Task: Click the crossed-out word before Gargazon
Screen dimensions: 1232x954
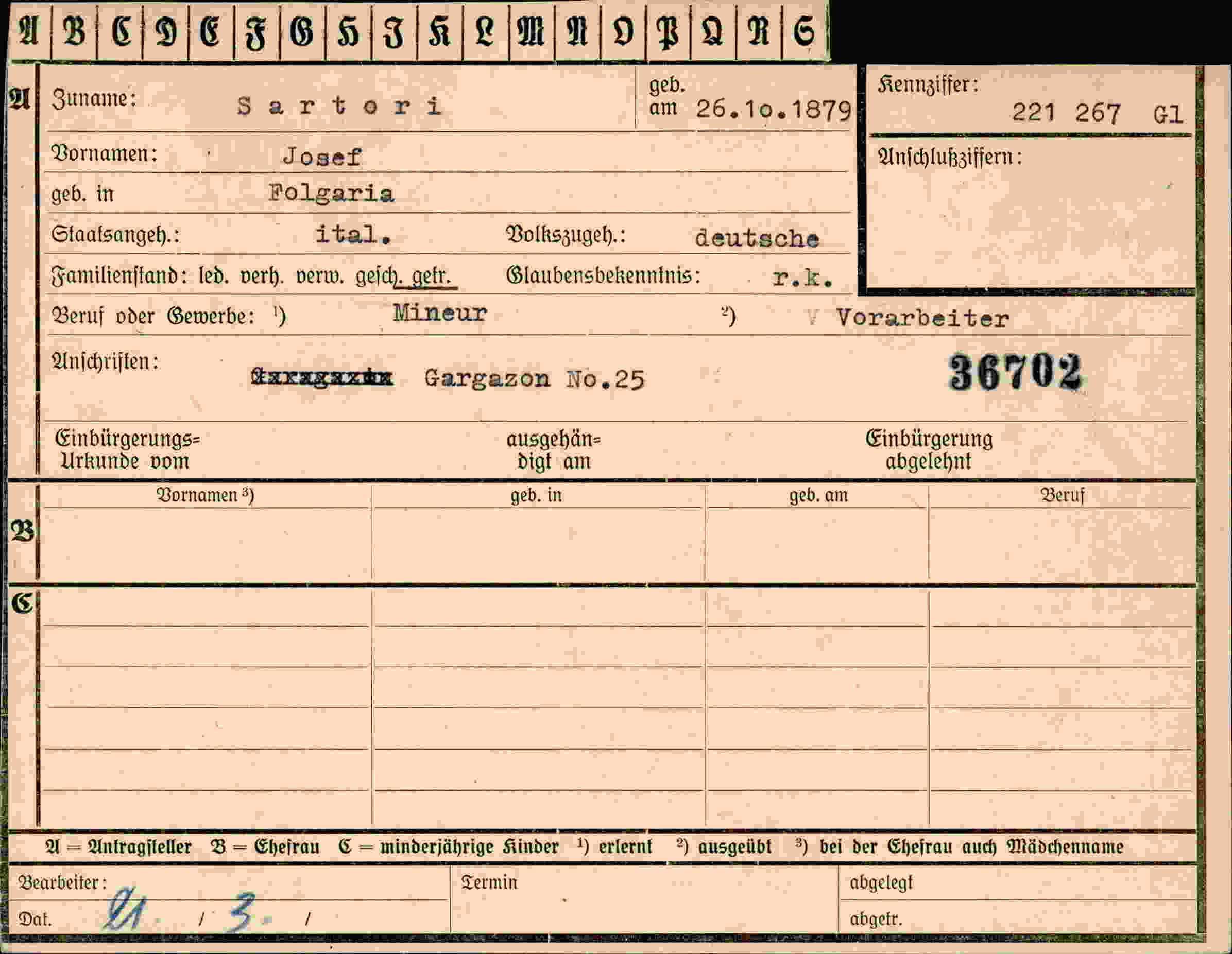Action: 322,377
